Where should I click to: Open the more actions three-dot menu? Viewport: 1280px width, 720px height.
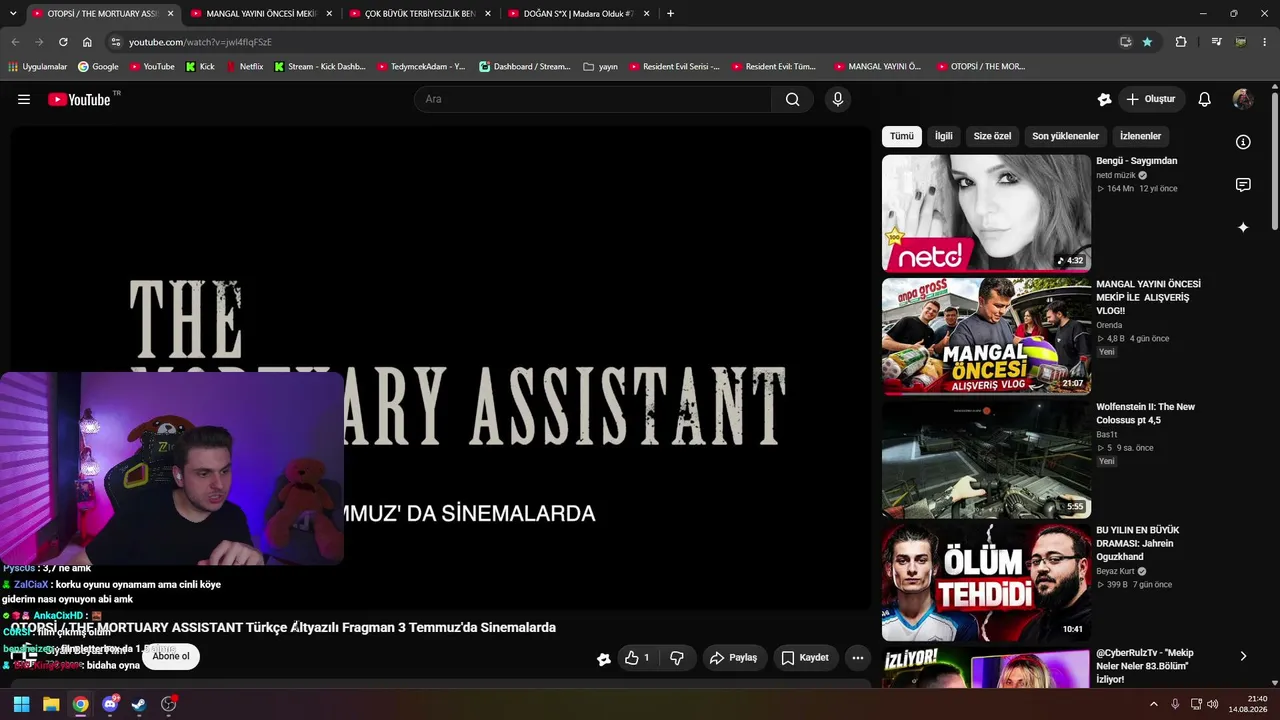pos(858,658)
